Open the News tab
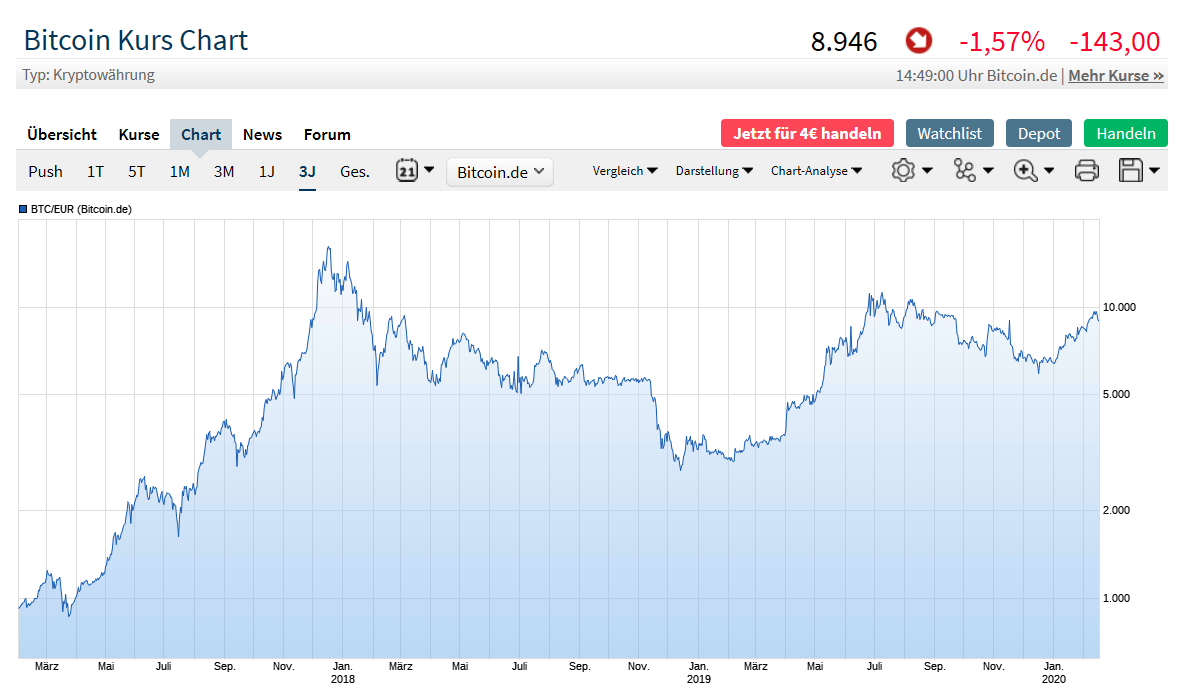1183x689 pixels. tap(262, 134)
